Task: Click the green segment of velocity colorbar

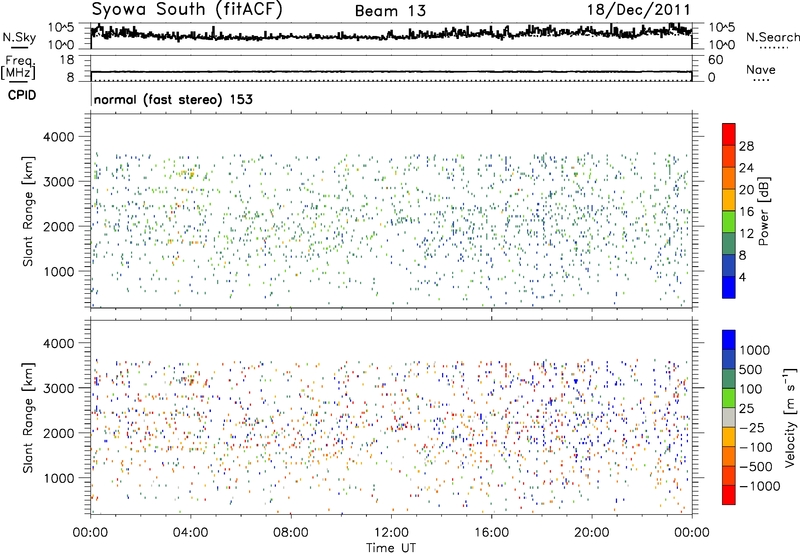Action: (x=729, y=398)
